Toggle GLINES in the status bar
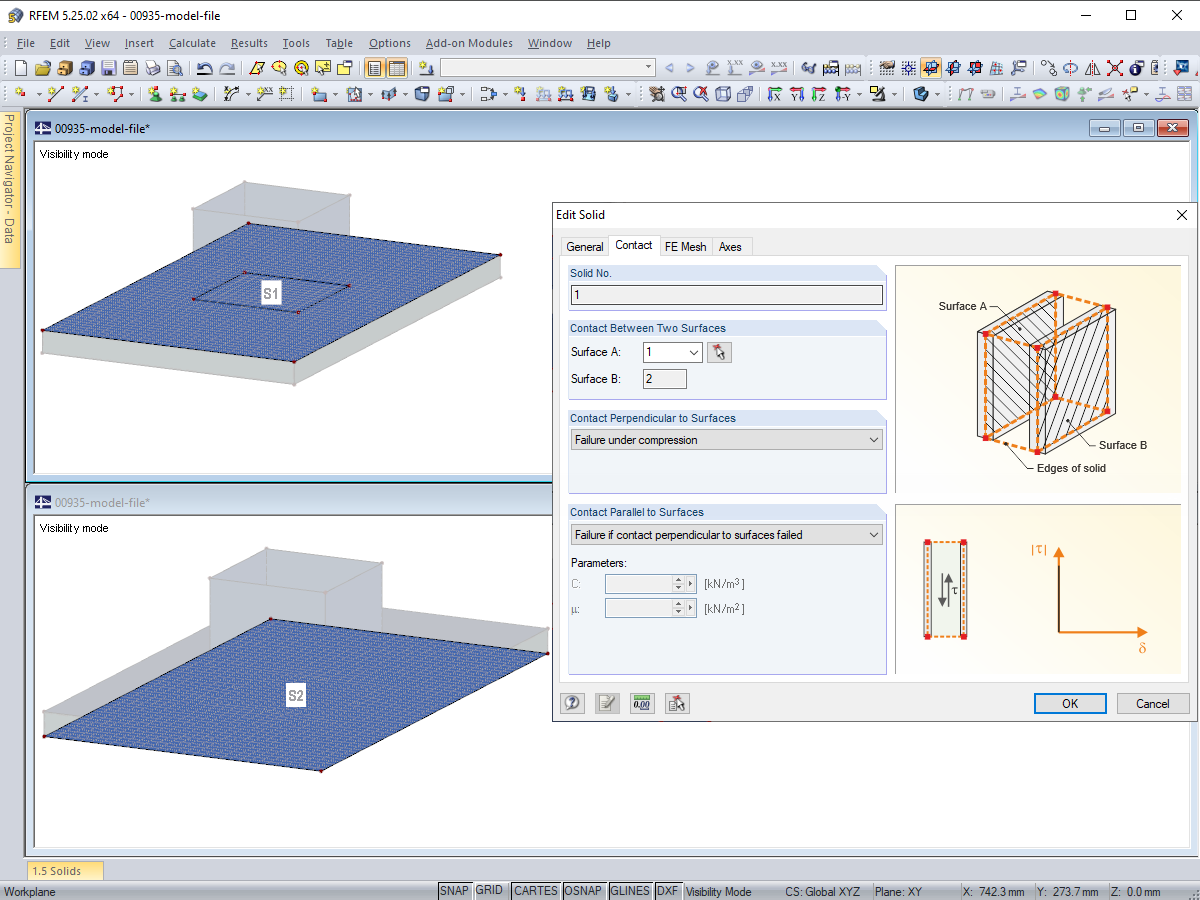 pos(630,891)
